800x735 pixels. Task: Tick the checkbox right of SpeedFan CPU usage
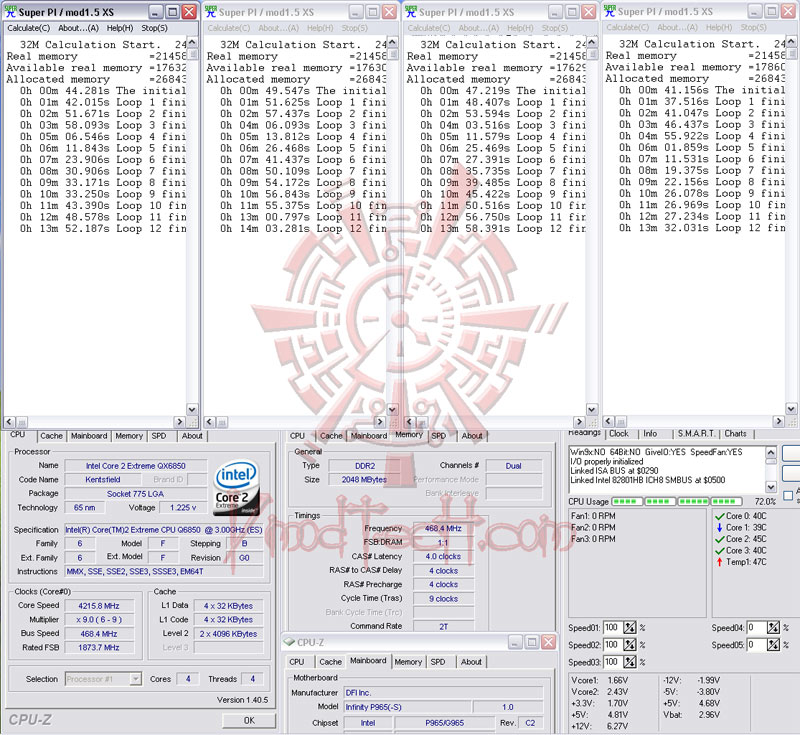pos(788,495)
